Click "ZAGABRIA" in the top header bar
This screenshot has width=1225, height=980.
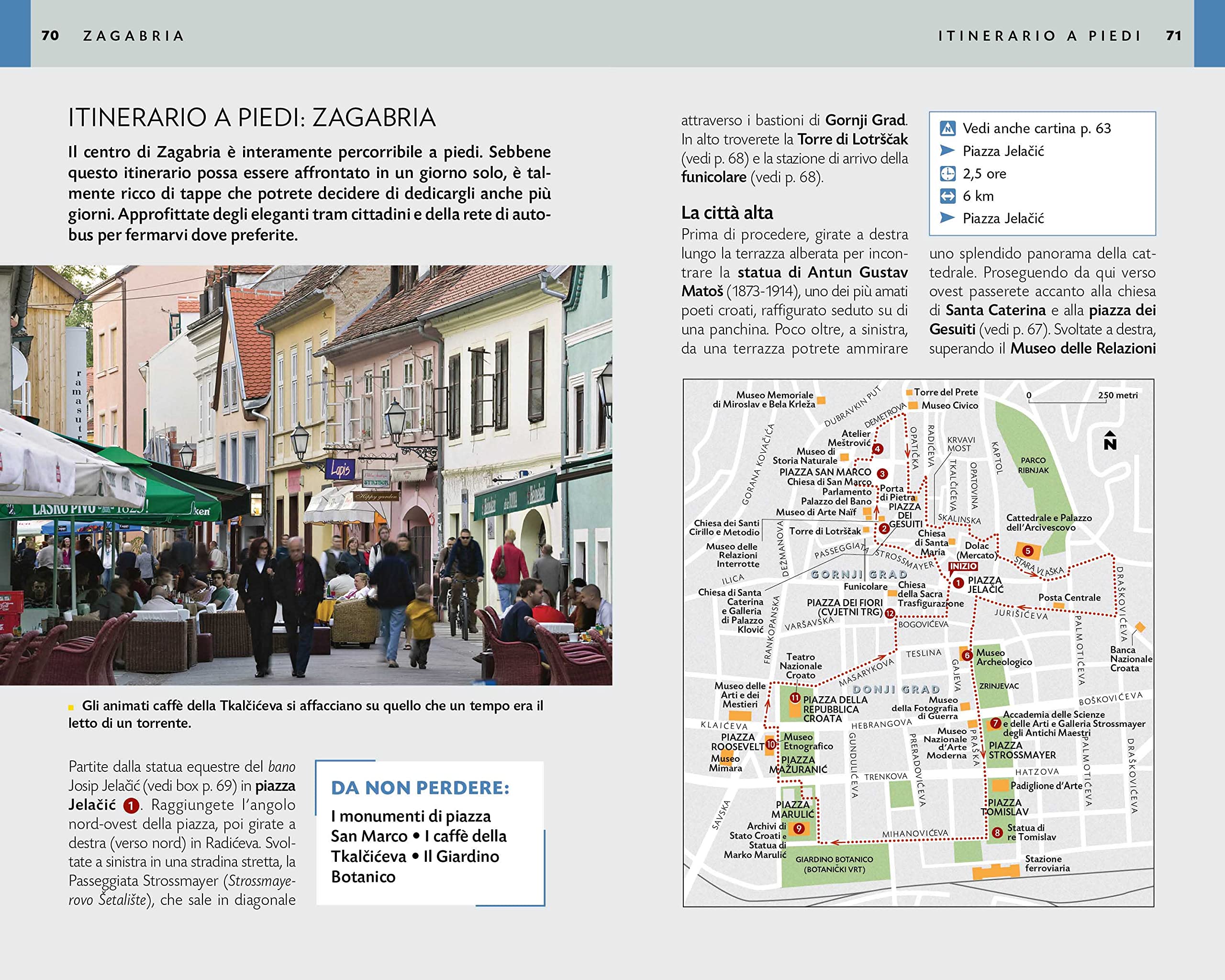click(134, 36)
